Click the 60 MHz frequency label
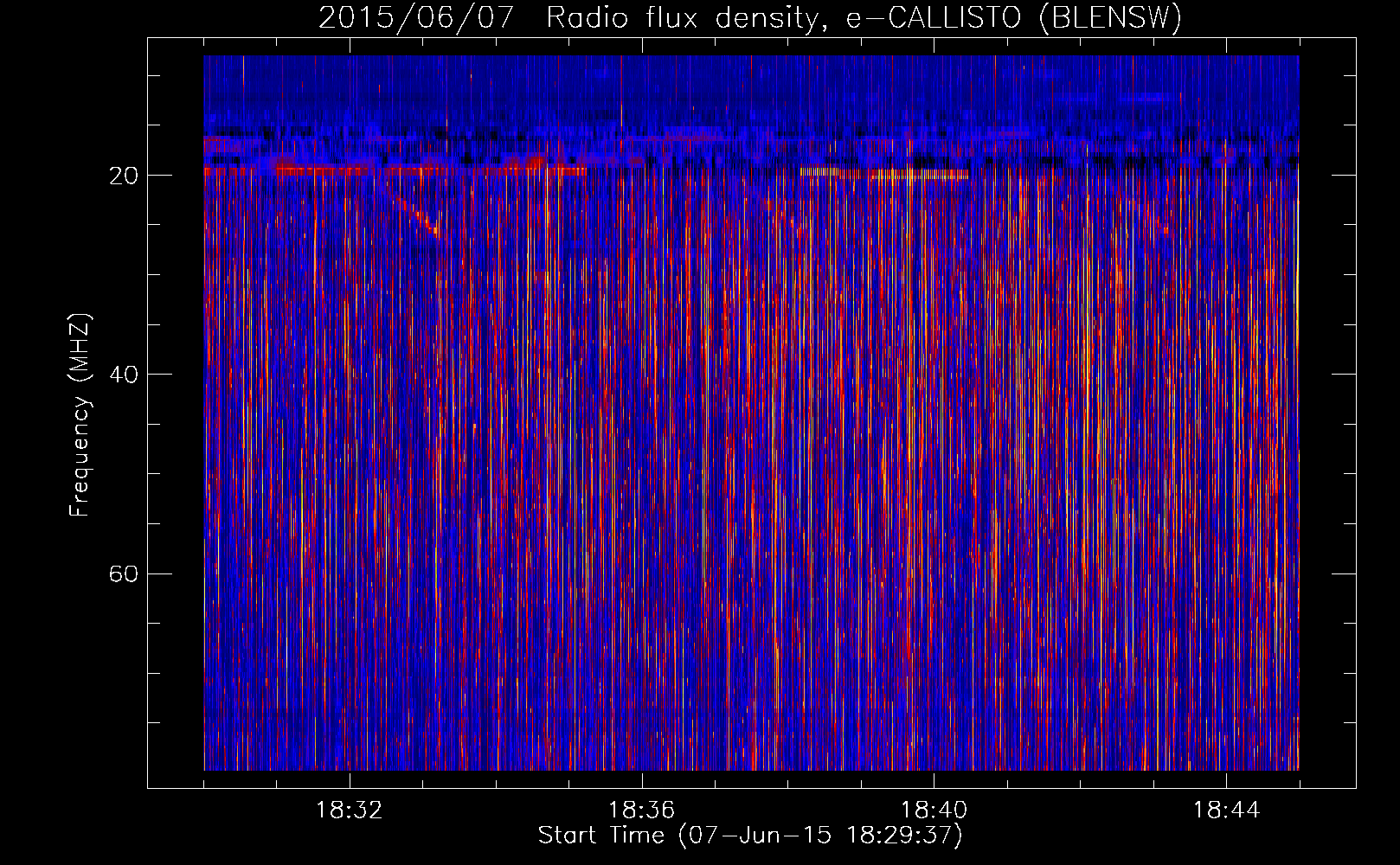 (124, 573)
